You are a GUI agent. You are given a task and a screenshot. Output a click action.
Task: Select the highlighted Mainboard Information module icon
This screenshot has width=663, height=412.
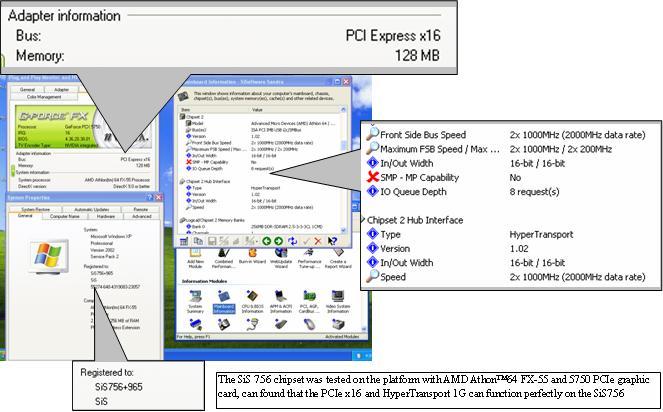click(224, 302)
